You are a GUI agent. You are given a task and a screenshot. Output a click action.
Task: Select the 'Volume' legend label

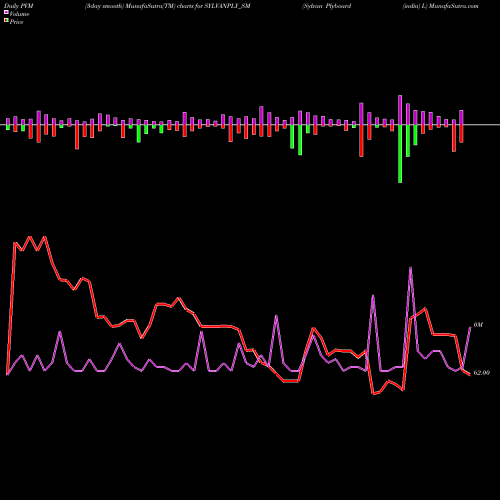coord(19,14)
